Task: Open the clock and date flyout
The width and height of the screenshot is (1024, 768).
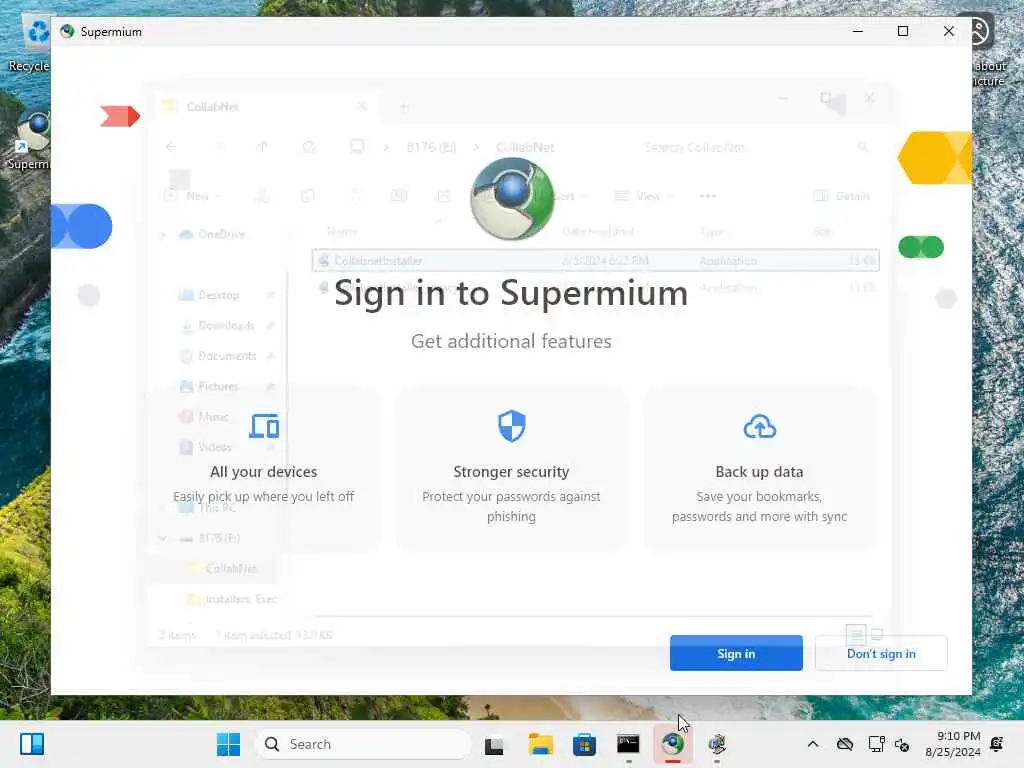Action: pos(953,744)
